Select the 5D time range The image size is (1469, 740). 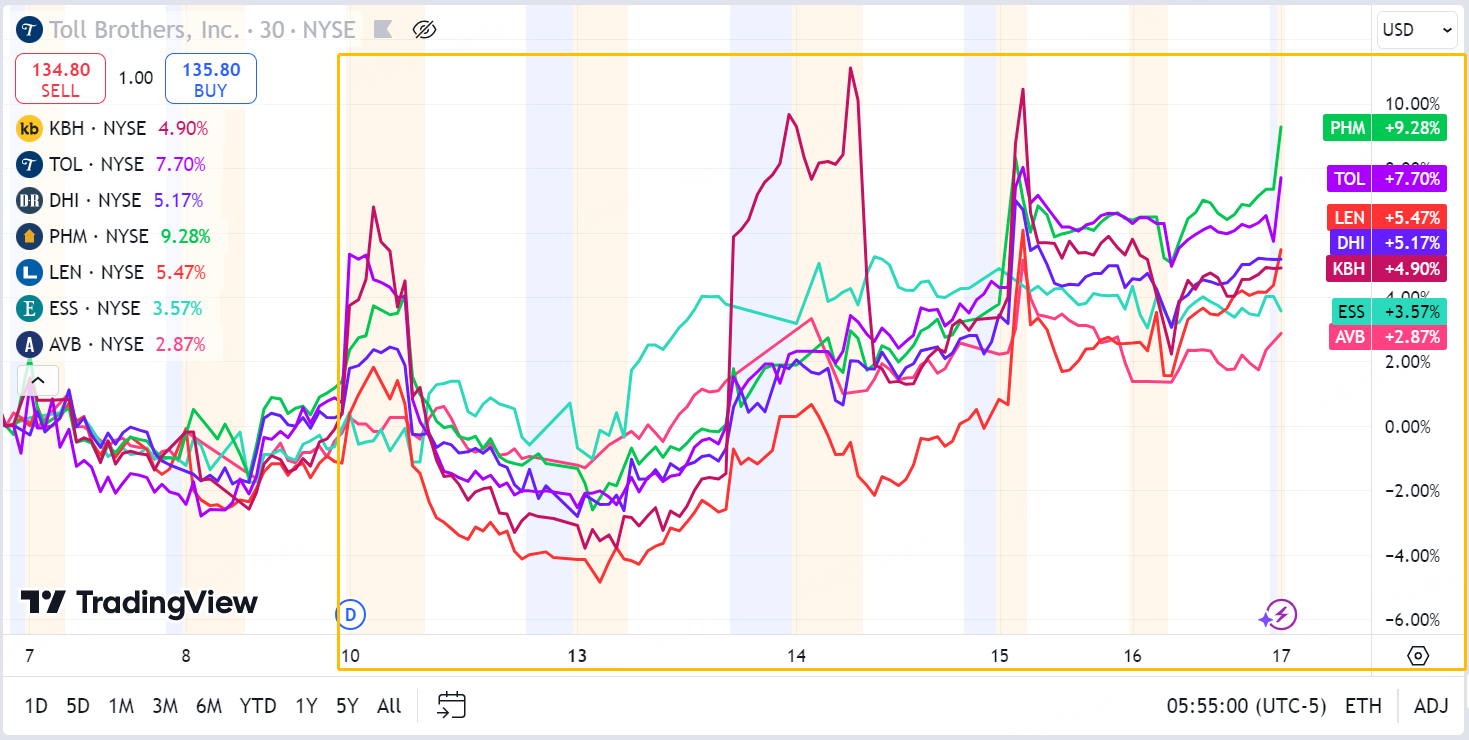[x=78, y=706]
